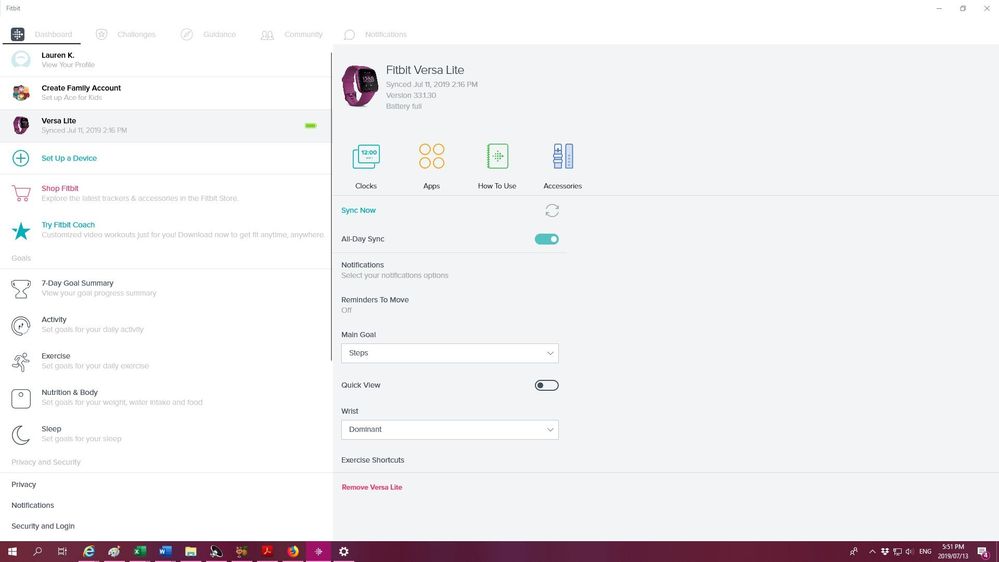The height and width of the screenshot is (562, 999).
Task: Open Windows Action Center notifications
Action: (984, 552)
